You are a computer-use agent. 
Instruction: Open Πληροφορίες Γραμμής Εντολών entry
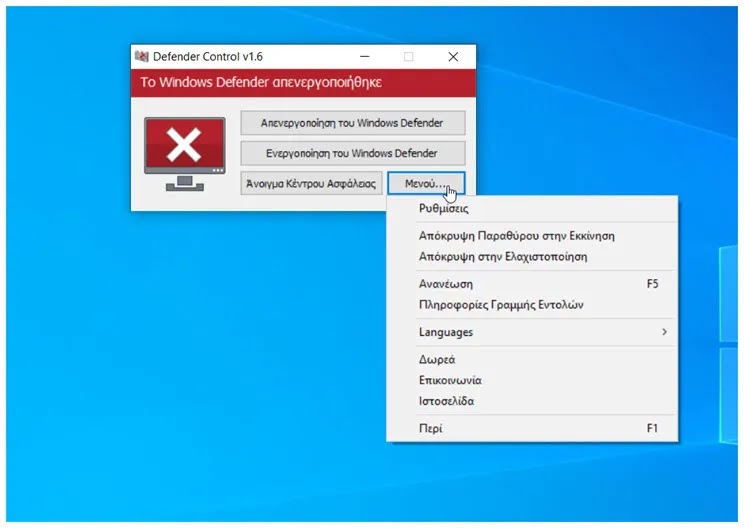532,305
